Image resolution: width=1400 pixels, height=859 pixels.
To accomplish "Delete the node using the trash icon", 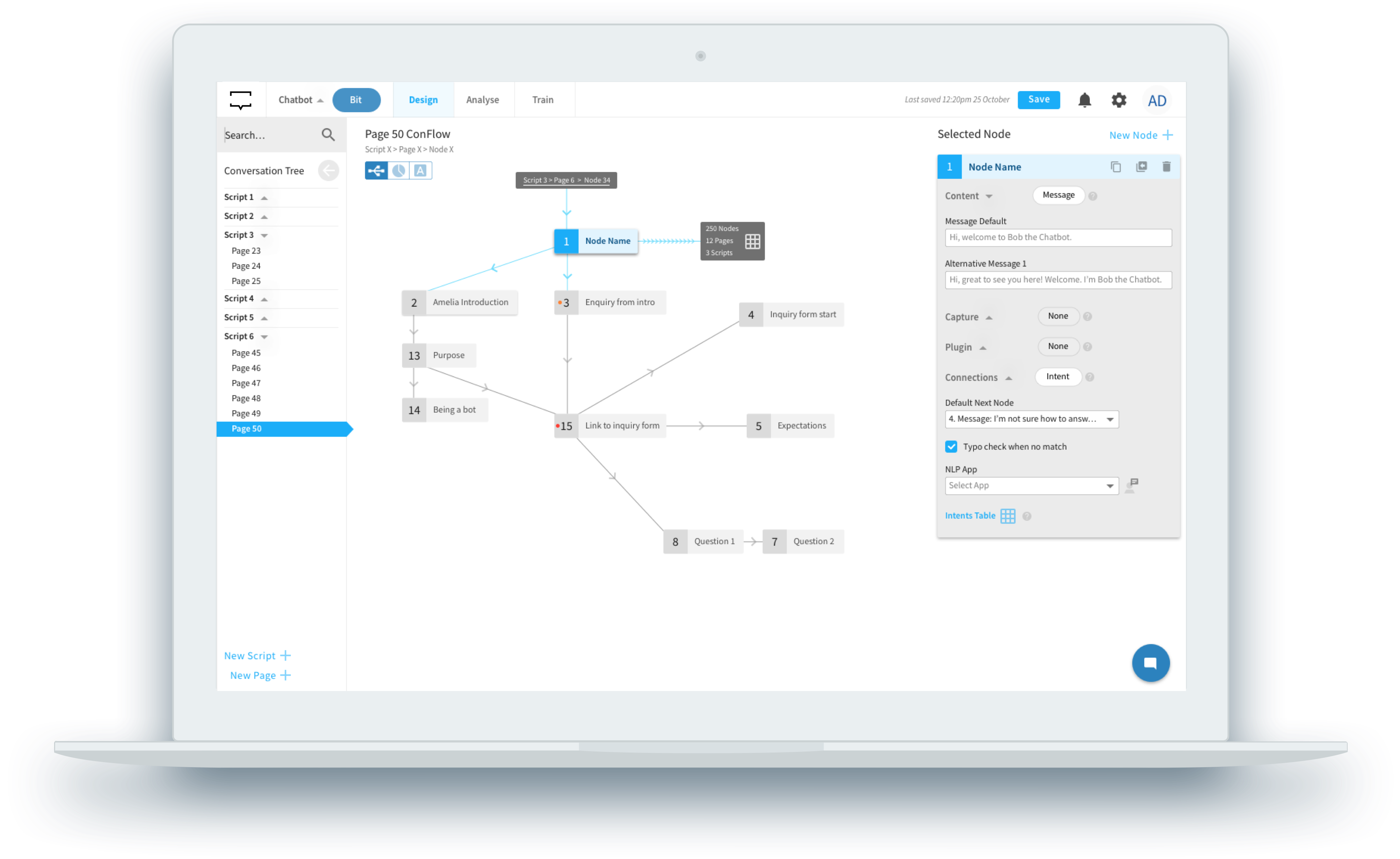I will tap(1166, 167).
